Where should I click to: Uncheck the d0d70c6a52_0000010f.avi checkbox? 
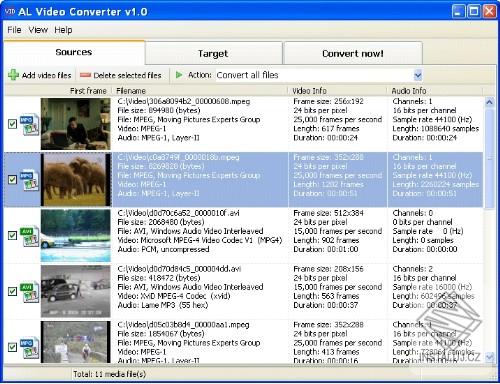click(12, 236)
